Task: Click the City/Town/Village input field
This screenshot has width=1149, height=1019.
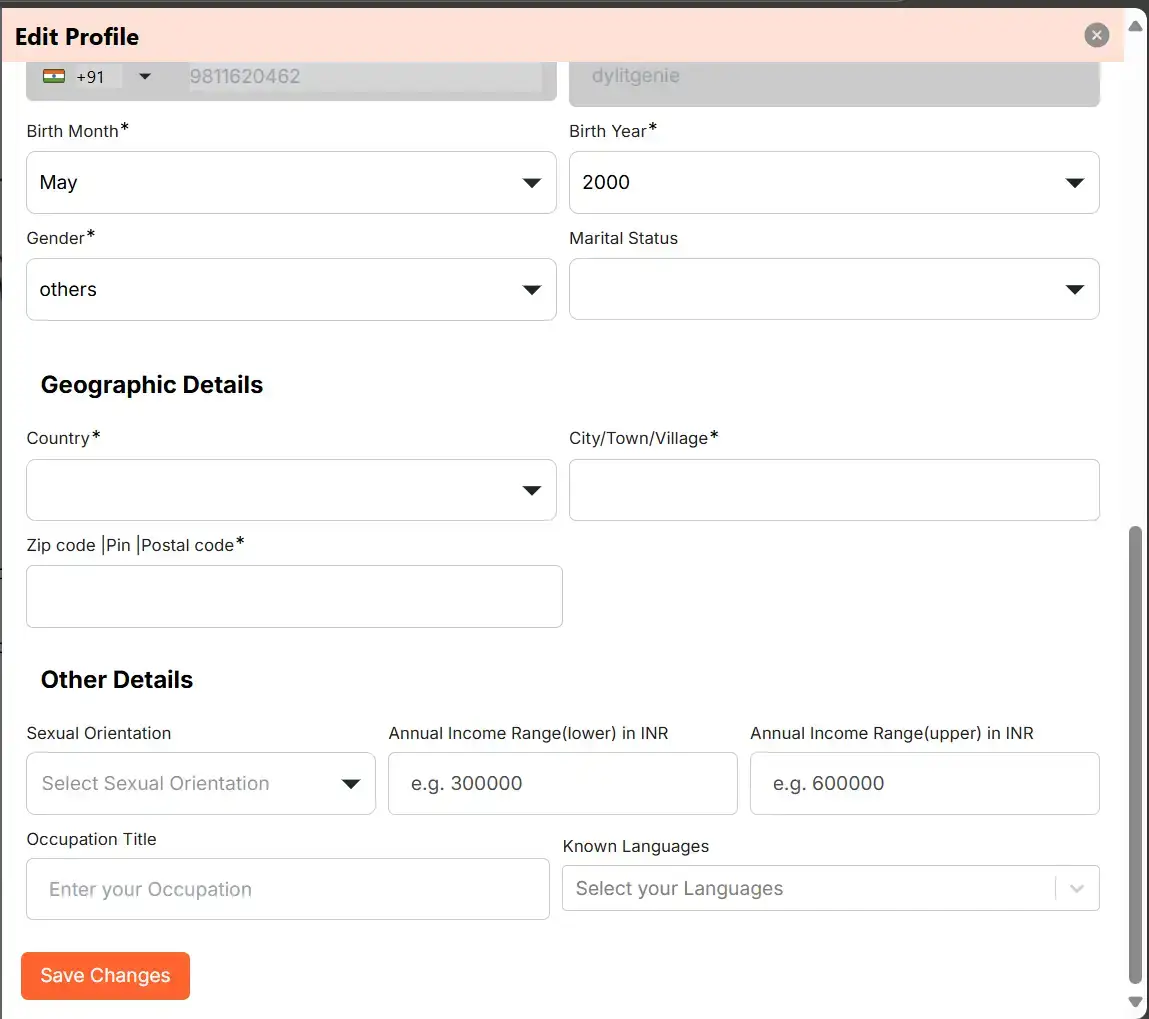Action: [834, 490]
